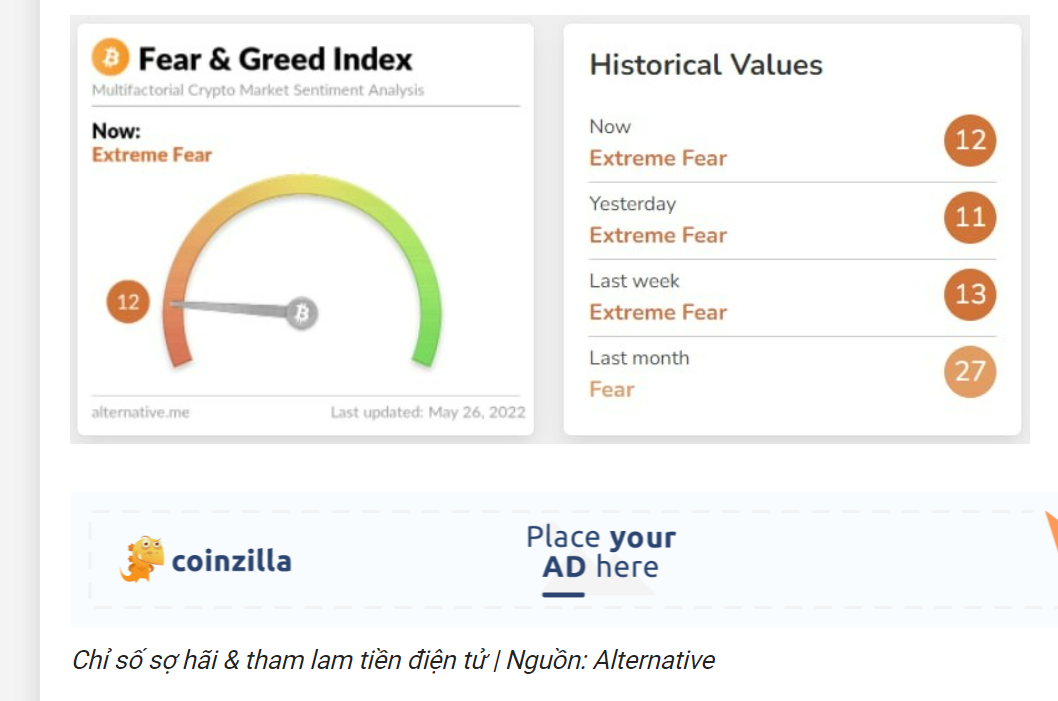Screen dimensions: 1058x701
Task: Click the Last updated May 26, 2022 text
Action: 428,412
